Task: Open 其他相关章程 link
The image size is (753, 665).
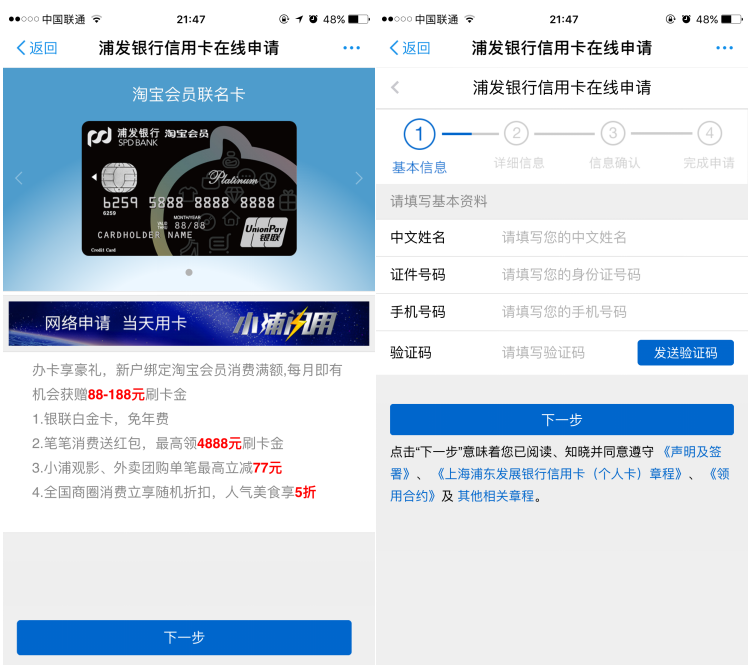Action: pyautogui.click(x=496, y=496)
